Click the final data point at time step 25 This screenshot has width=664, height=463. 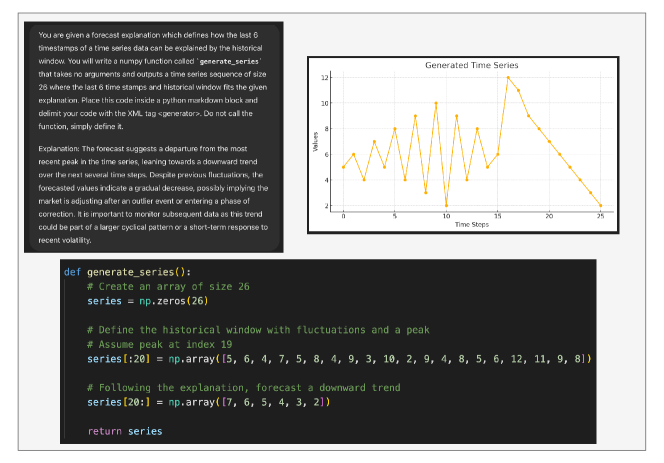pyautogui.click(x=600, y=205)
